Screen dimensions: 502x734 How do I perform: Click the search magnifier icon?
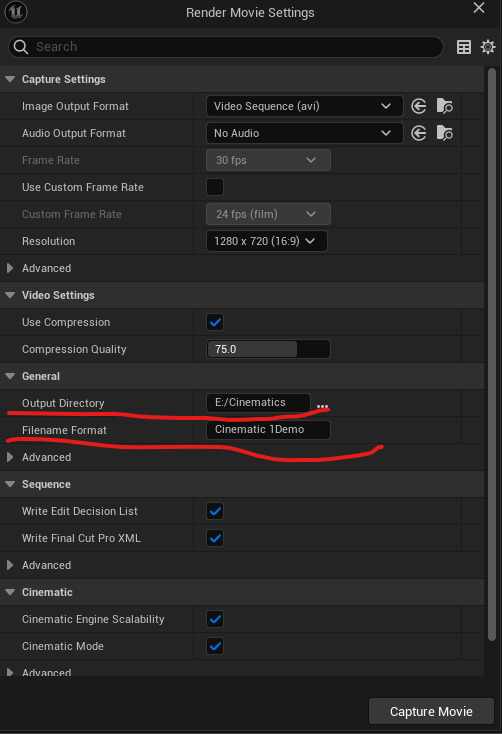(21, 47)
